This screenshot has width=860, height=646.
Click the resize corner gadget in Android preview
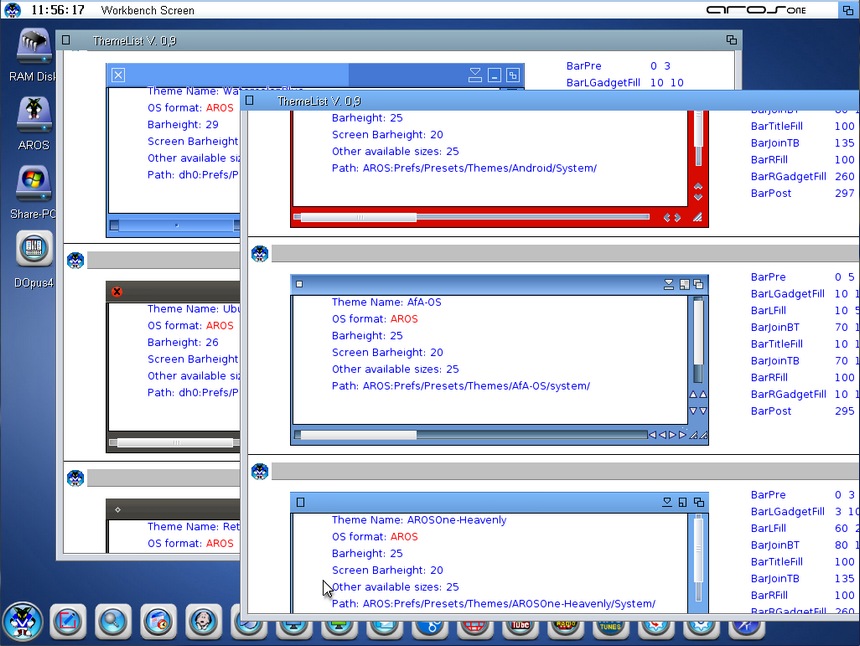[698, 218]
